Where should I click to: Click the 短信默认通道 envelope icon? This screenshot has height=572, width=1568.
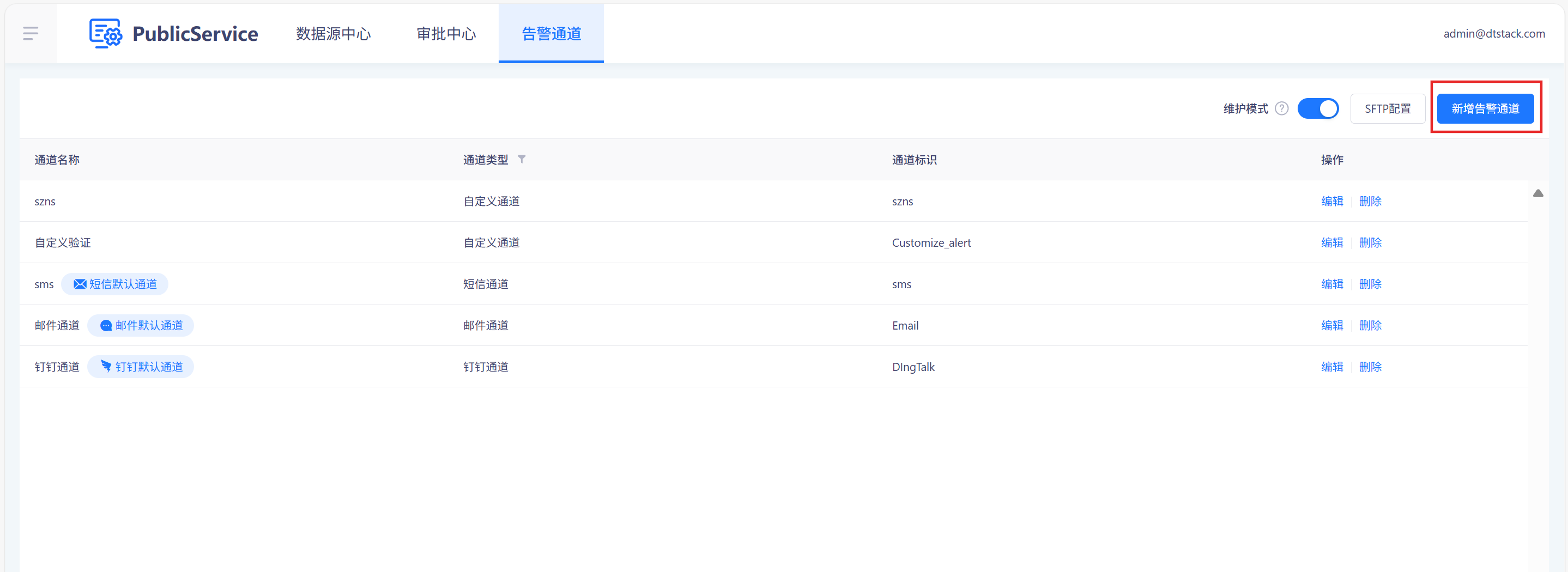(x=80, y=284)
